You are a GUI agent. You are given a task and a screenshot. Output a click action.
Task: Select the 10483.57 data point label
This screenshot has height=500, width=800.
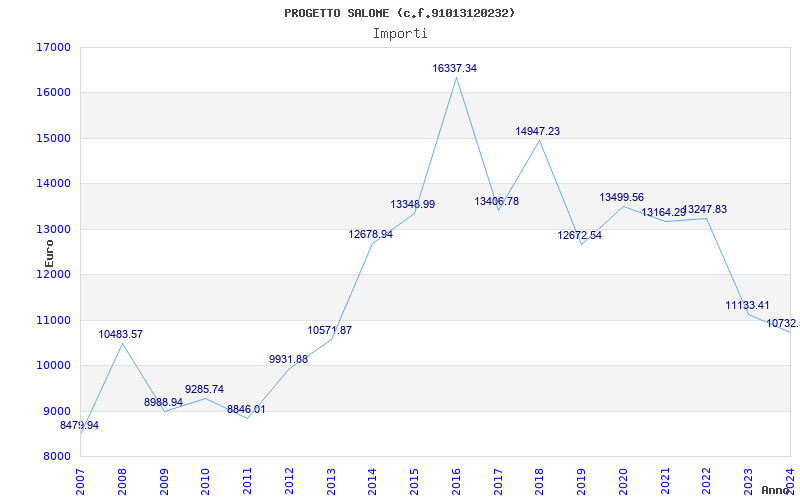(x=120, y=335)
